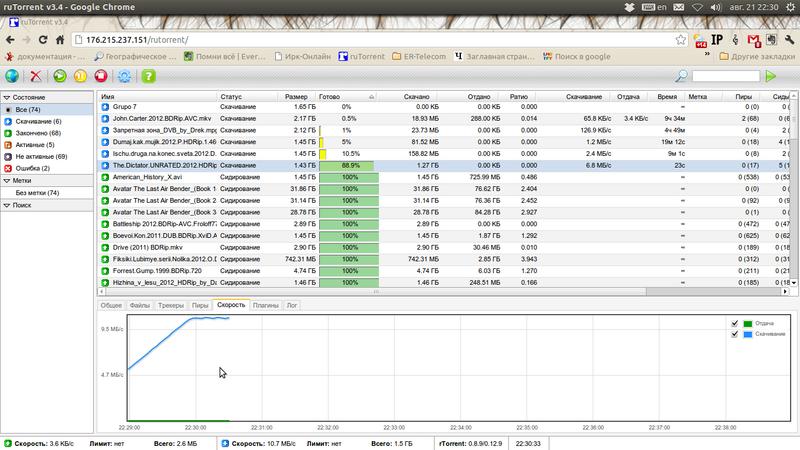
Task: Open network indicator in top panel
Action: pyautogui.click(x=697, y=7)
